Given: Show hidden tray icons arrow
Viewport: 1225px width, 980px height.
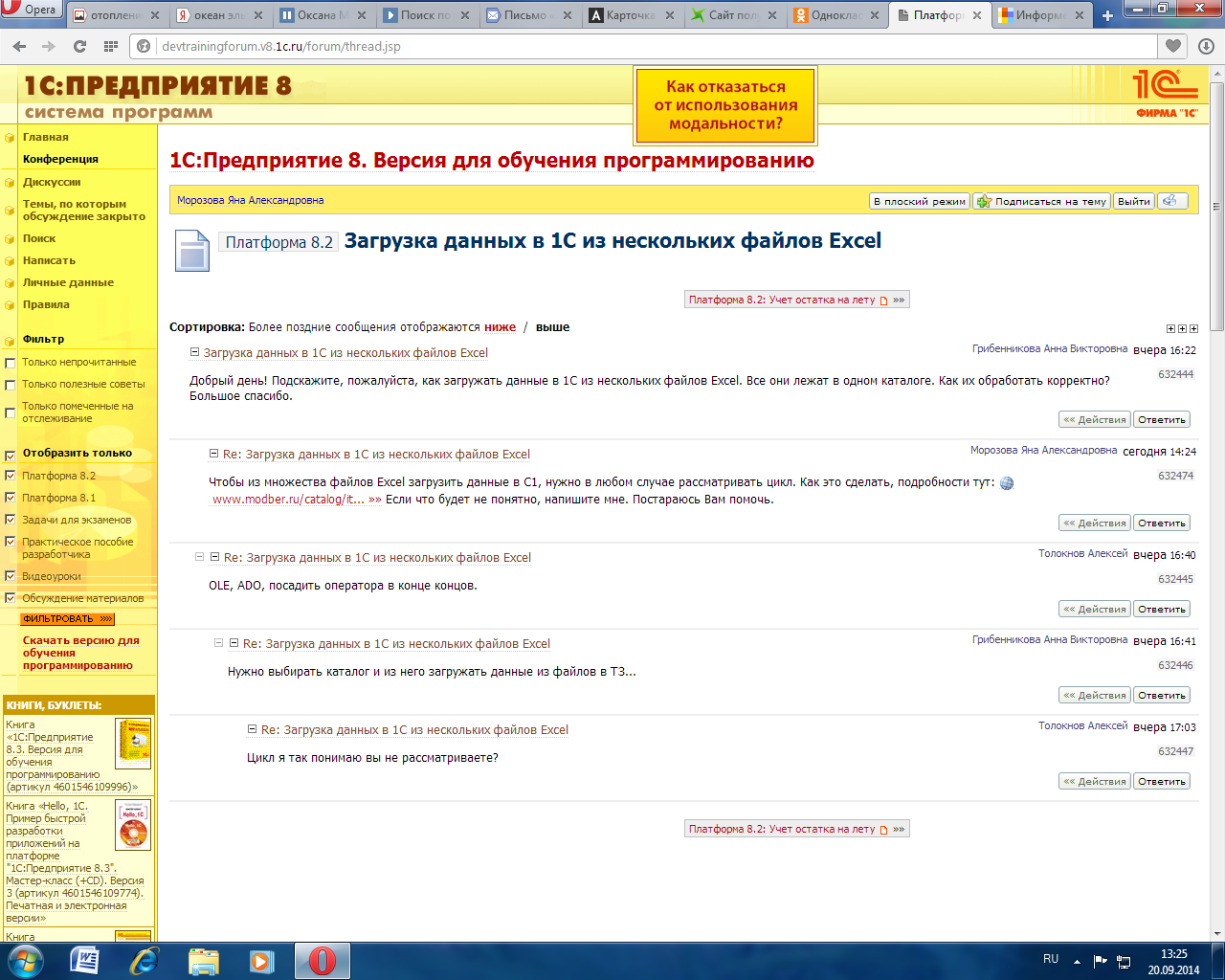Looking at the screenshot, I should pyautogui.click(x=1077, y=961).
